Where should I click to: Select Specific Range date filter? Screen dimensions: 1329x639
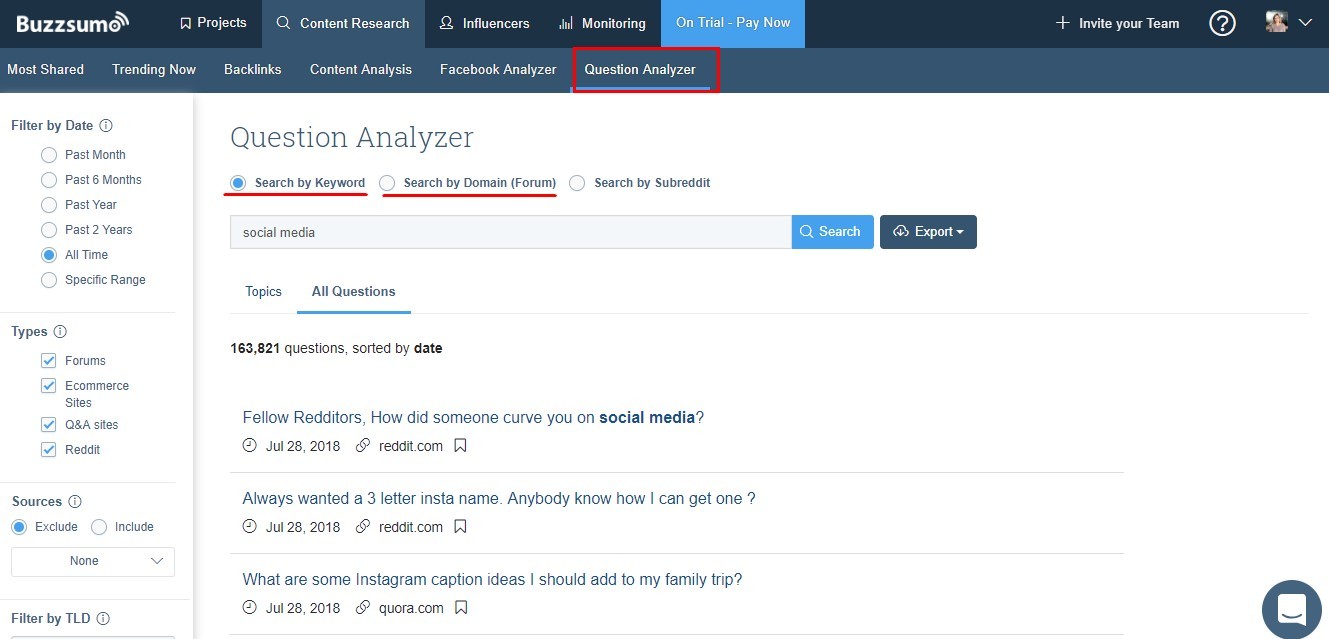point(48,280)
